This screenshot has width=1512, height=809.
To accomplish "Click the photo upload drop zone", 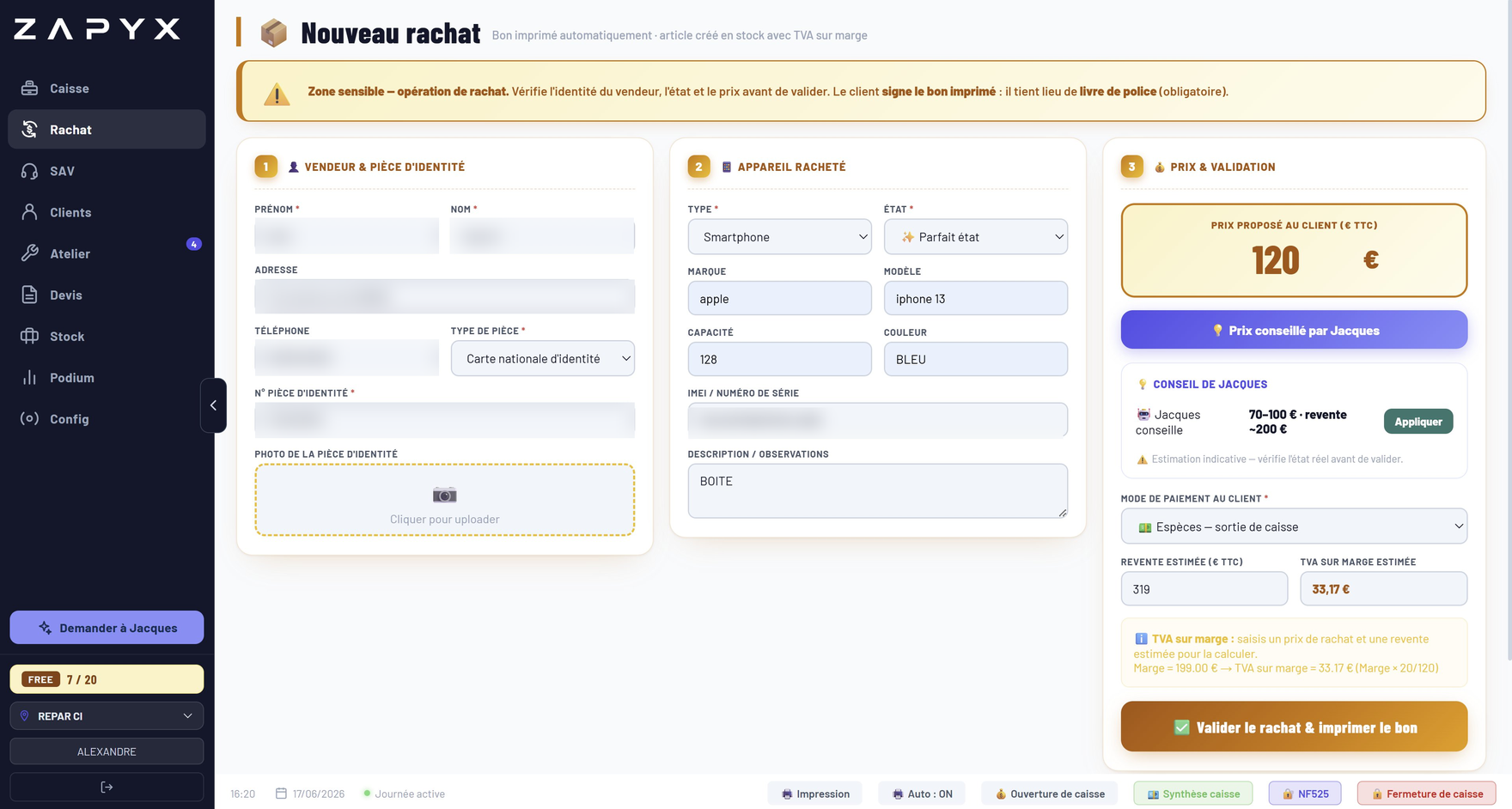I will (x=444, y=500).
